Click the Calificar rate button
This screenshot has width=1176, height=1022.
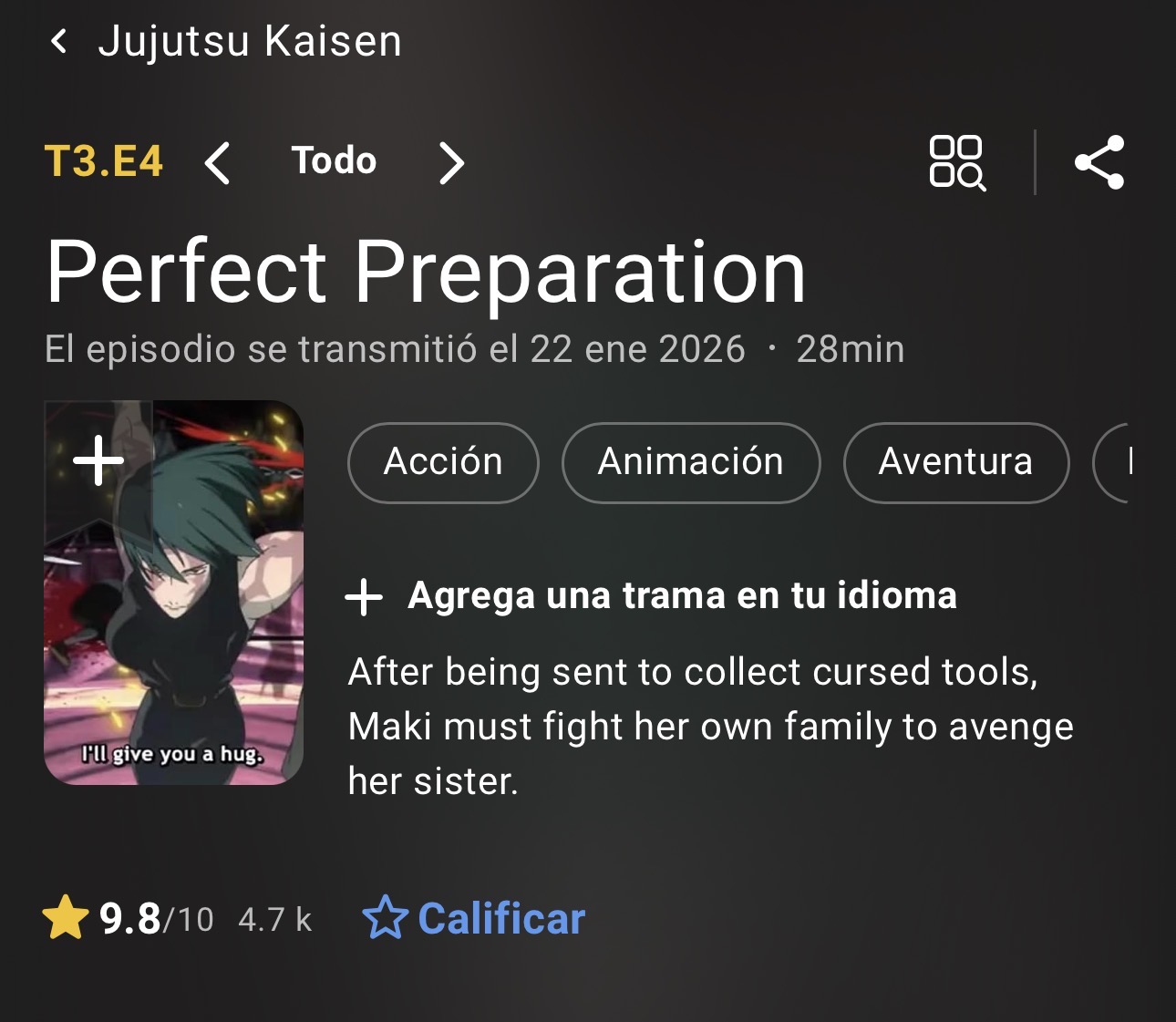501,918
